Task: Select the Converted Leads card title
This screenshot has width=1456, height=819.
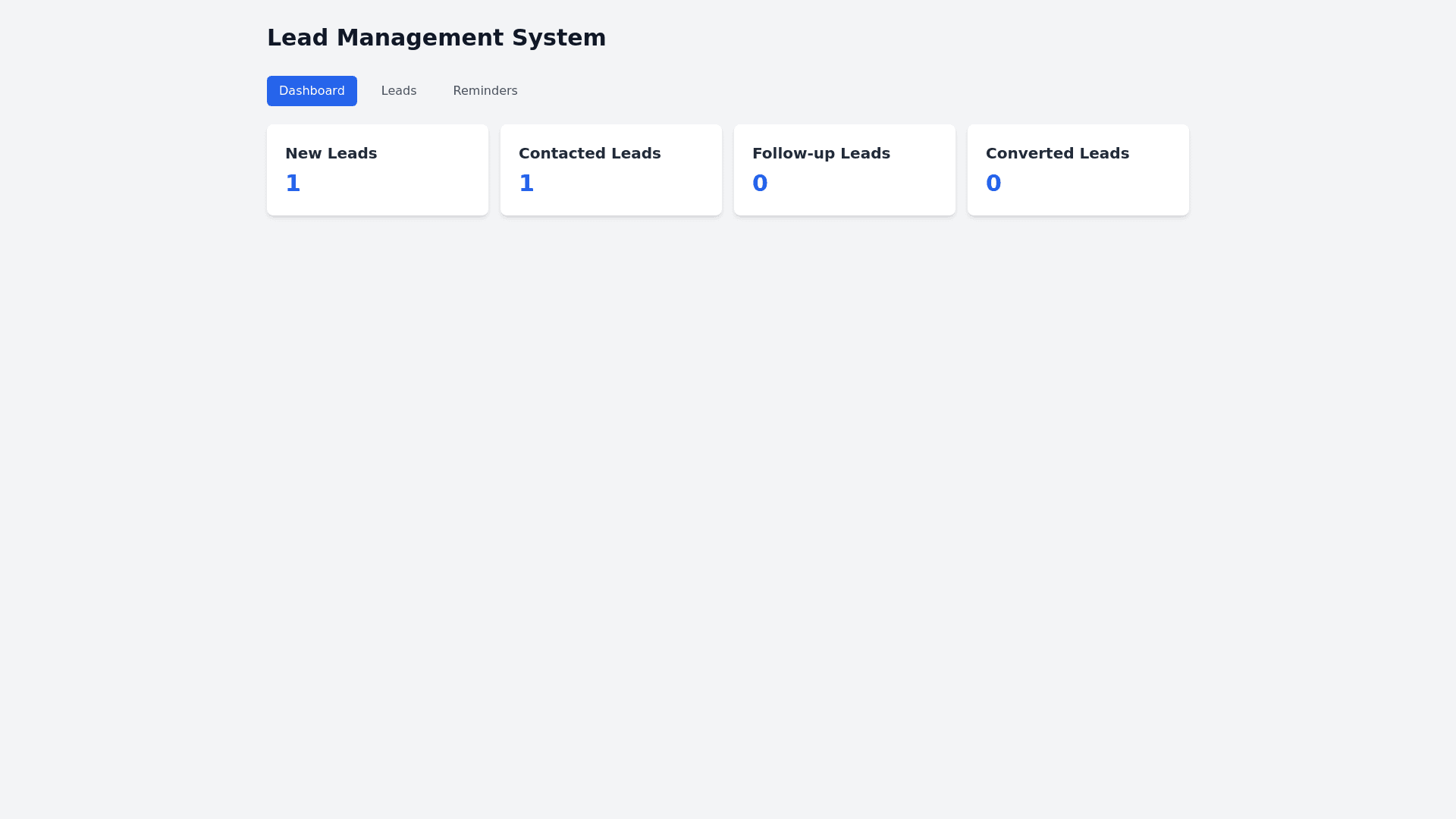Action: 1057,153
